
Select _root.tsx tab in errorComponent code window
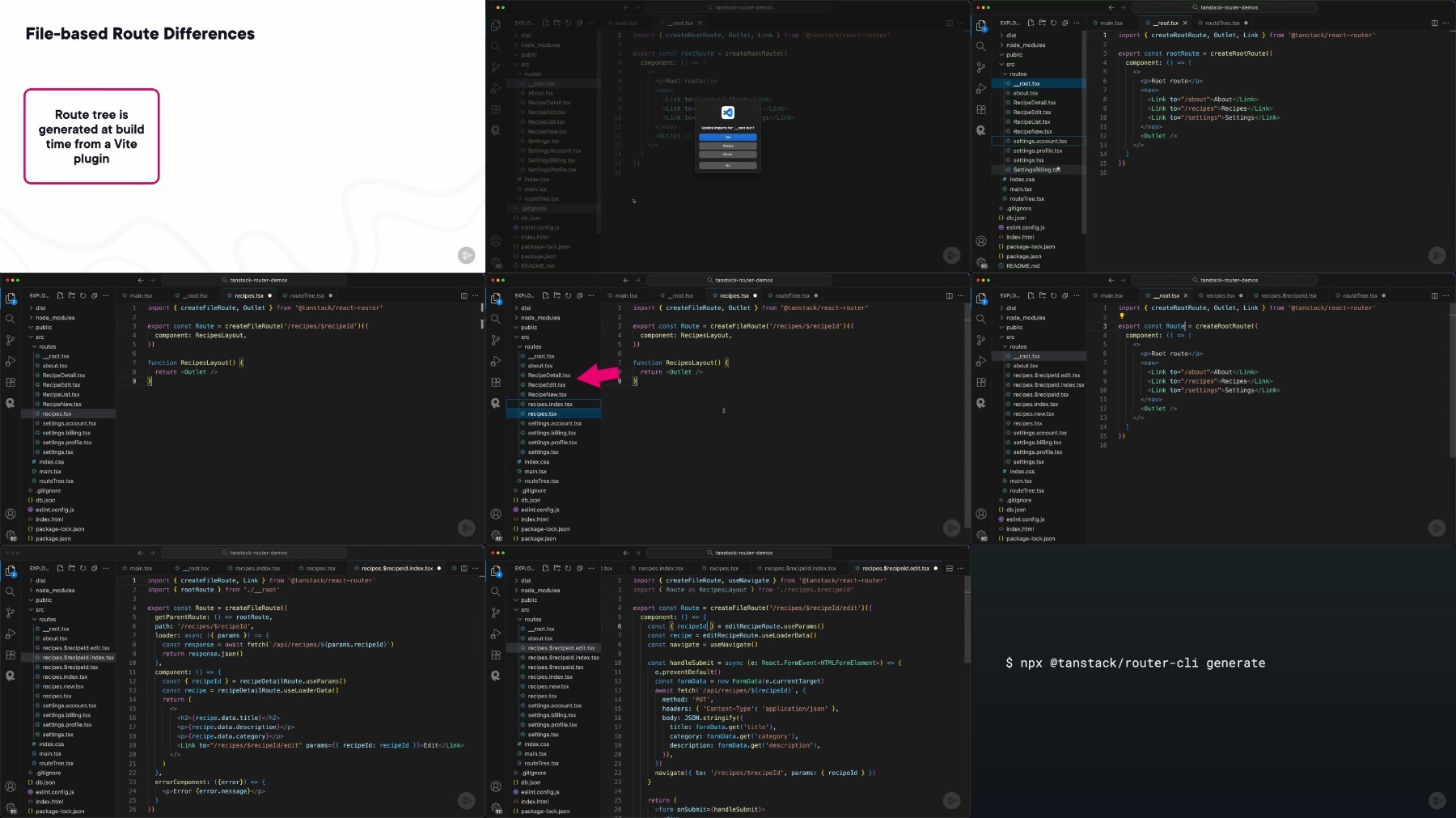[196, 568]
